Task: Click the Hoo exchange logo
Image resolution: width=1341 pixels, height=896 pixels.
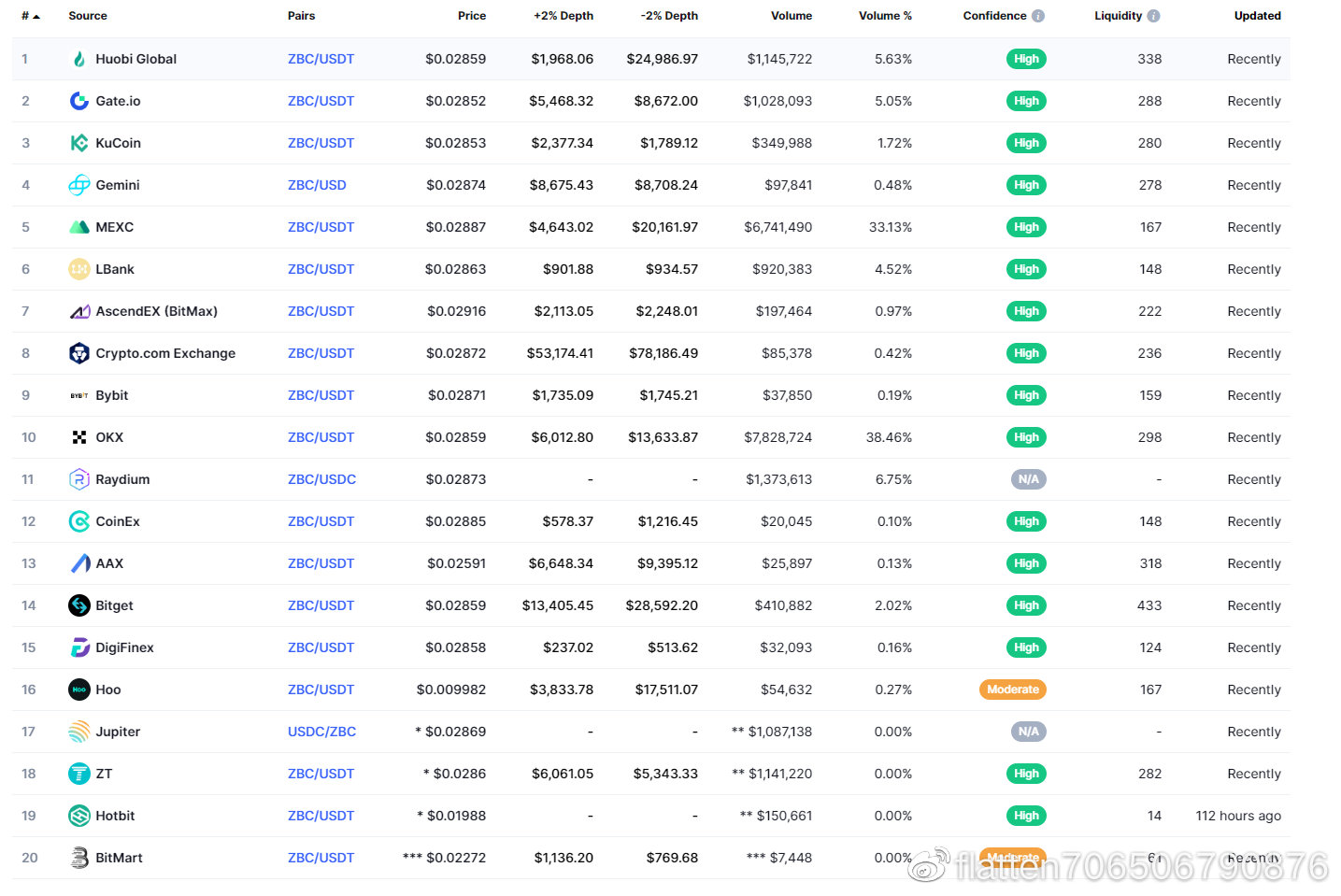Action: [79, 690]
